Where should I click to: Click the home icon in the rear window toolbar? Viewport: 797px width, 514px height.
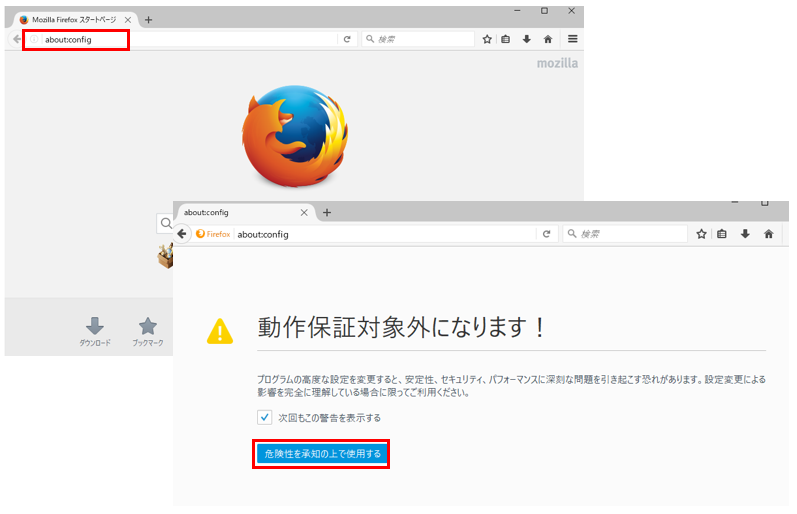tap(548, 39)
